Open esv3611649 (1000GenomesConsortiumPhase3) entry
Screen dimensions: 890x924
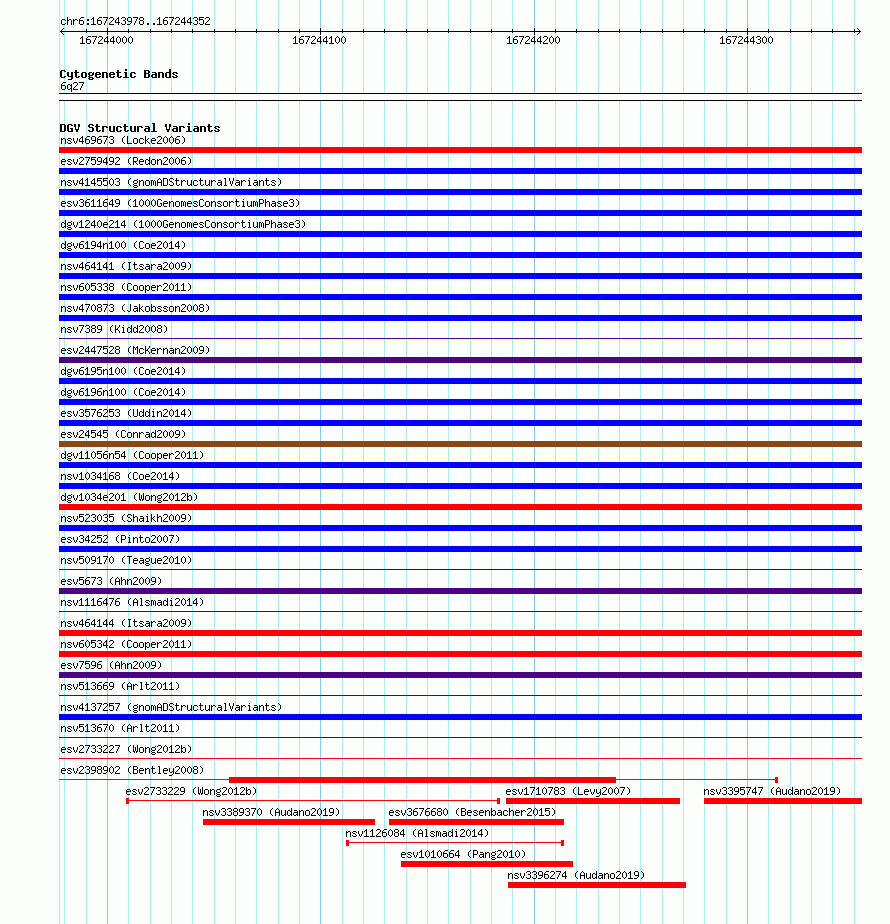(x=180, y=203)
